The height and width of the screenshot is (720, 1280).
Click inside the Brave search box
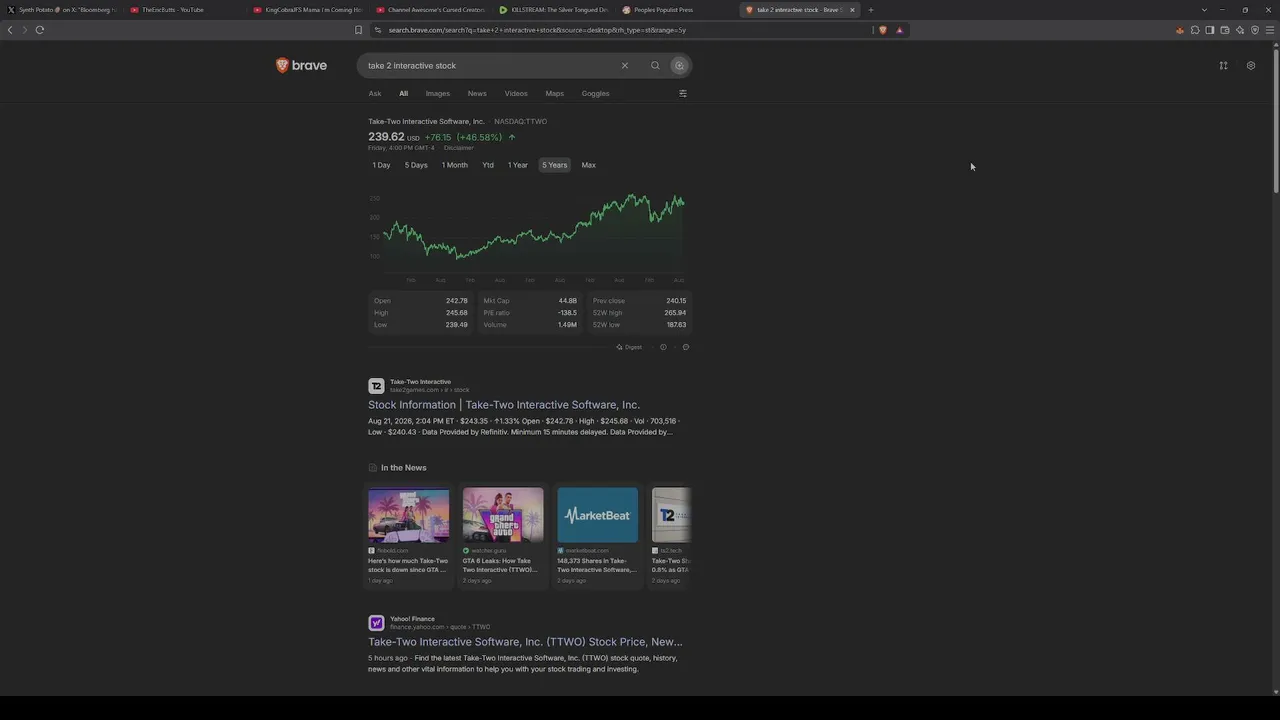(490, 66)
